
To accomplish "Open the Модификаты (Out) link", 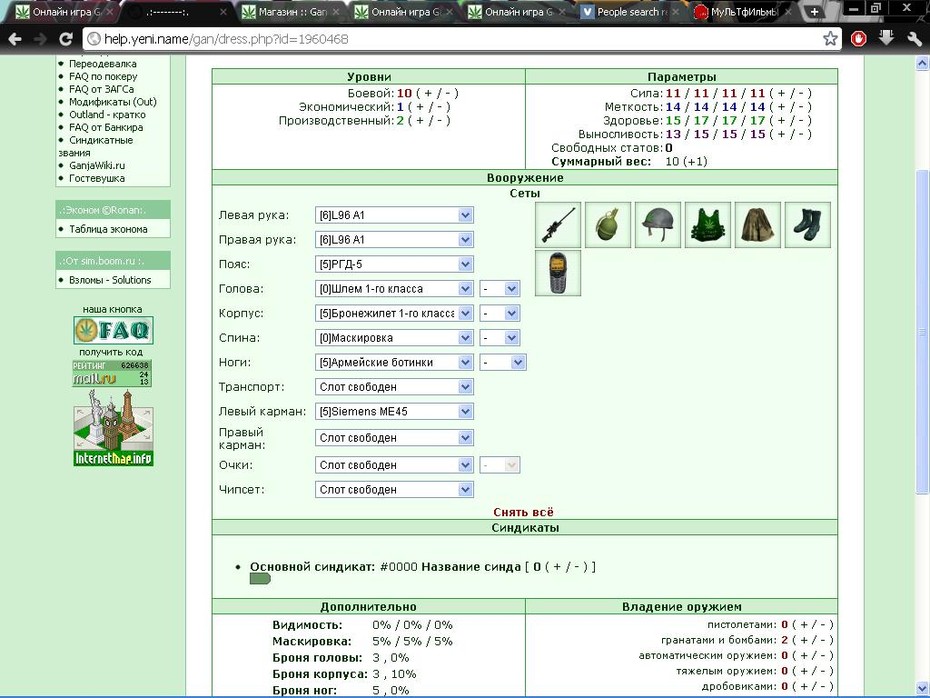I will click(x=113, y=102).
